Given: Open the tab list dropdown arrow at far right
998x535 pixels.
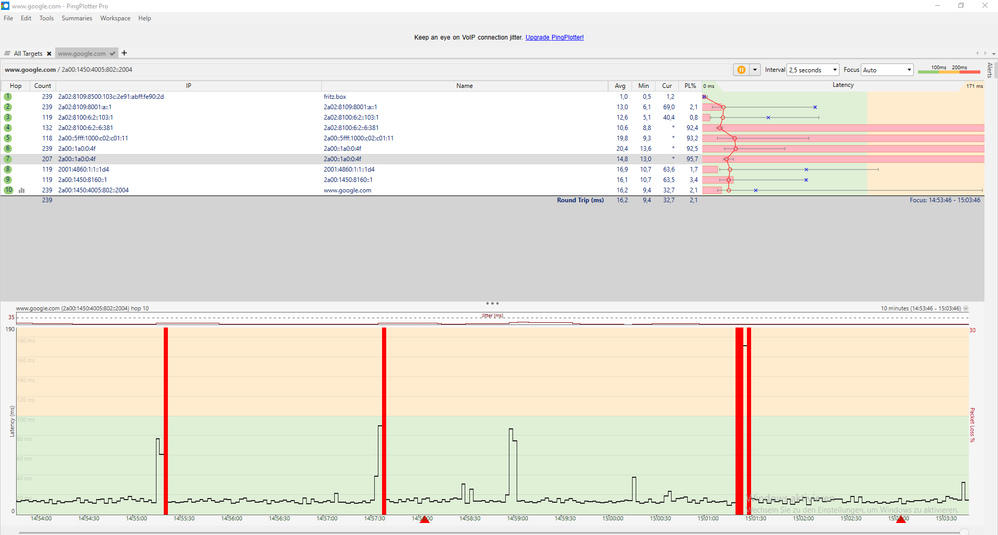Looking at the screenshot, I should [x=993, y=53].
